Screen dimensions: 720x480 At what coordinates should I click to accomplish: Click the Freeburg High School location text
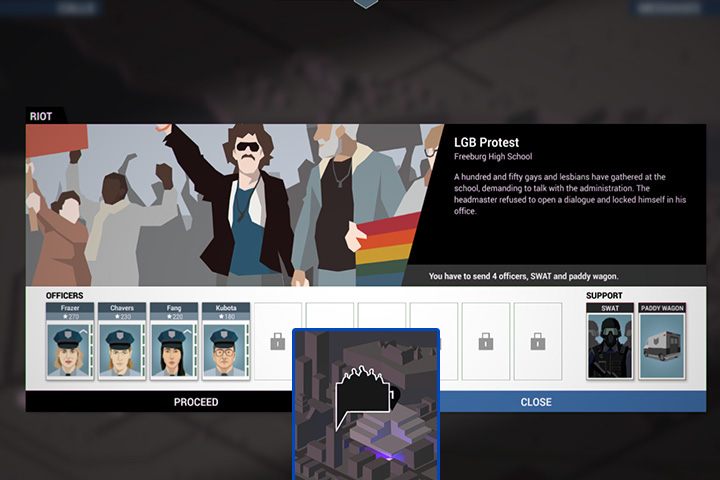[492, 157]
